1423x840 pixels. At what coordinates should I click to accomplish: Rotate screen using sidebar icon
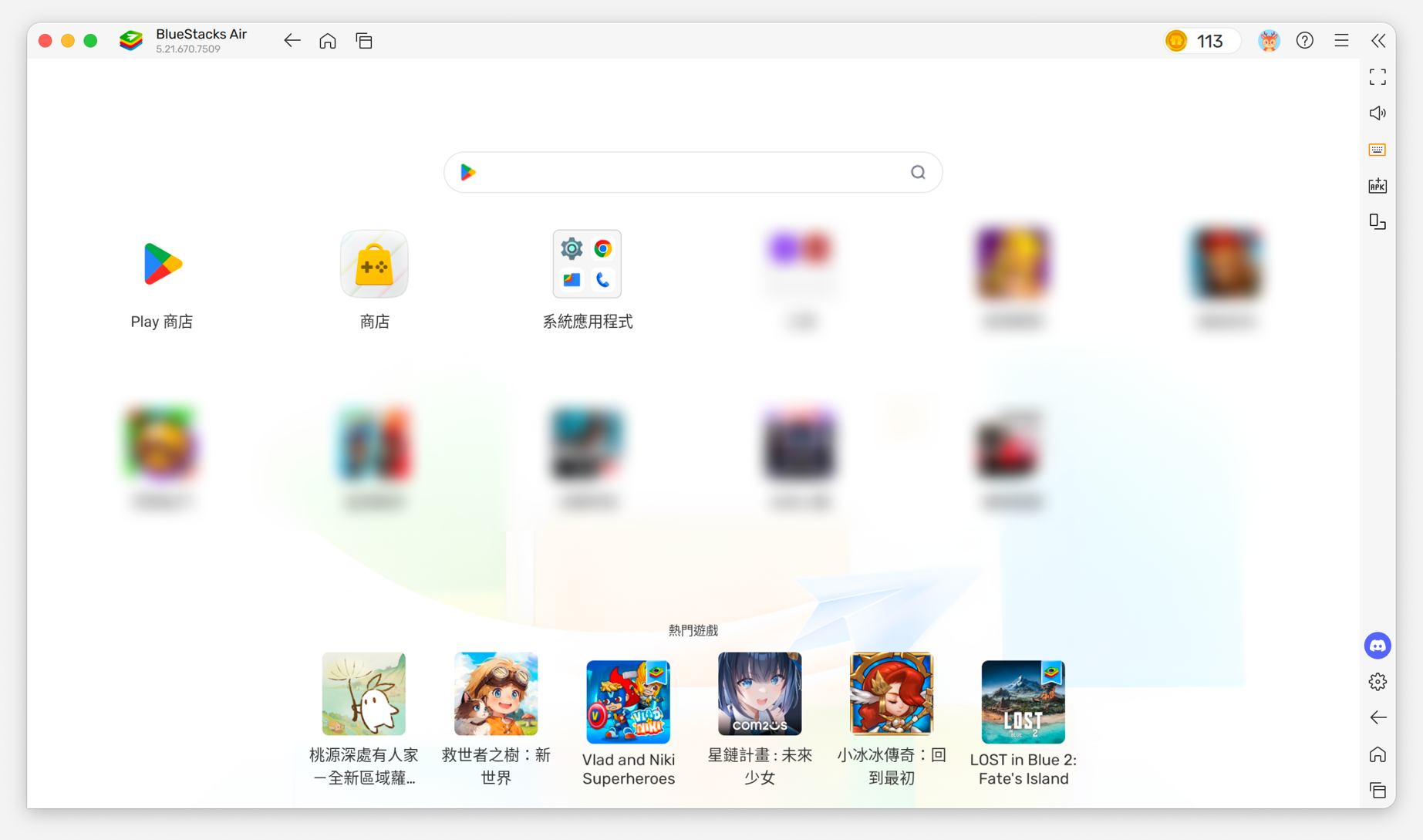1377,222
